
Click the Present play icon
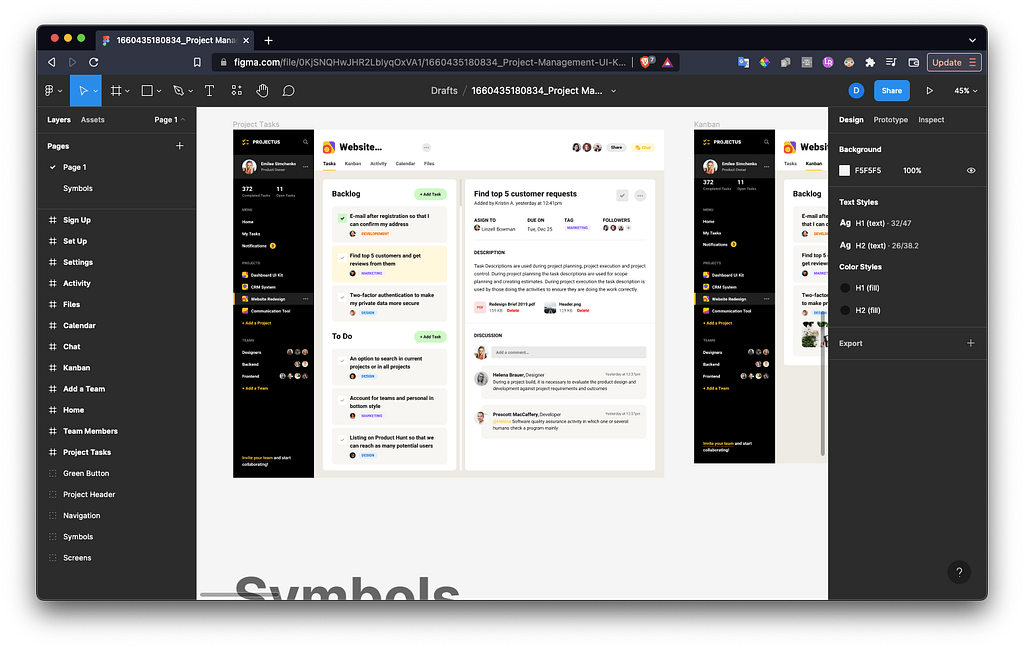point(929,91)
